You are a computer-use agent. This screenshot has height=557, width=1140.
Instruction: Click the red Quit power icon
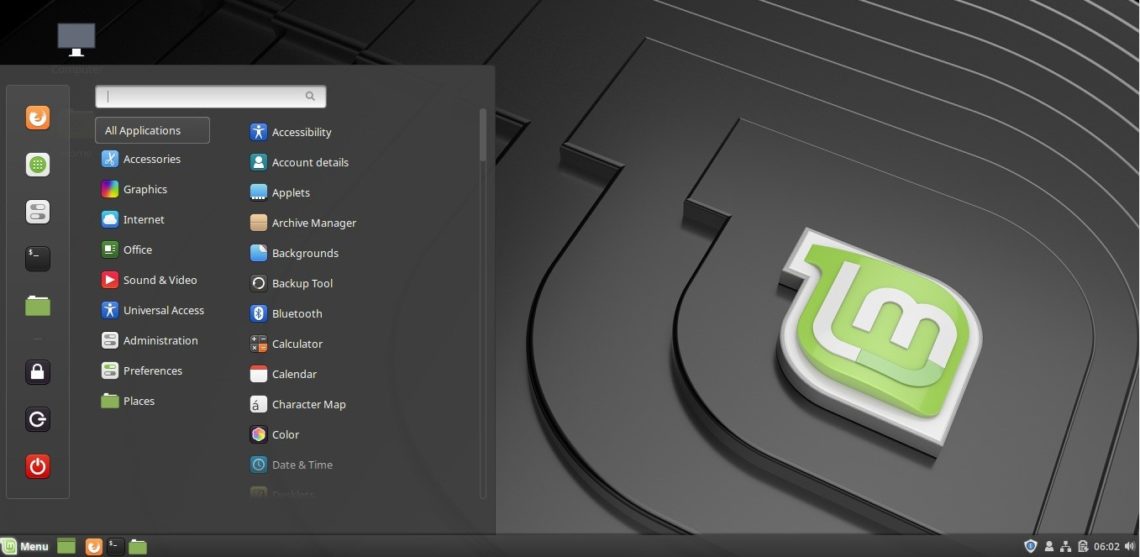click(38, 466)
